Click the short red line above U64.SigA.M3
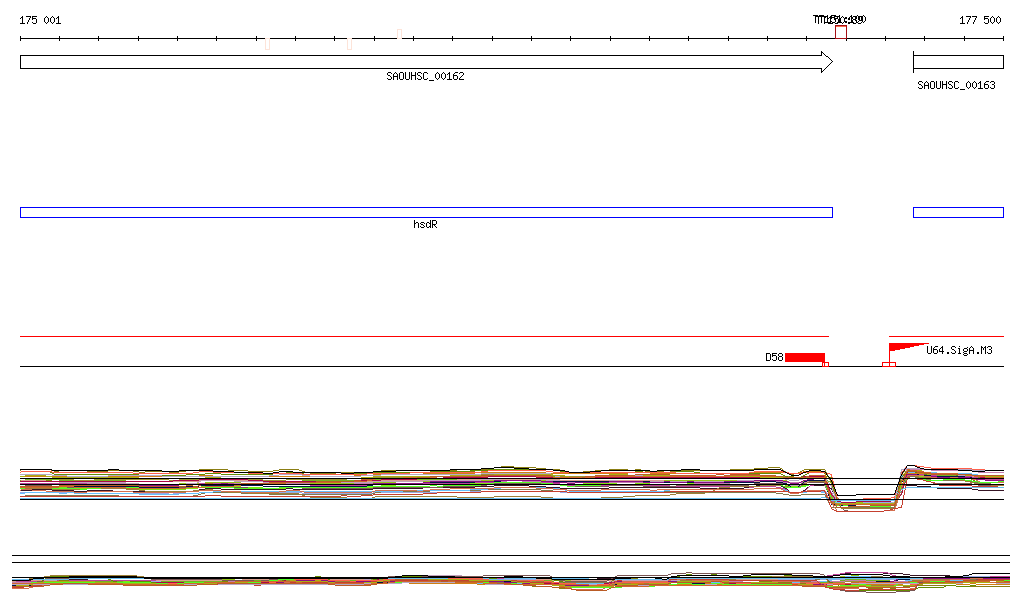1024x611 pixels. pos(945,337)
